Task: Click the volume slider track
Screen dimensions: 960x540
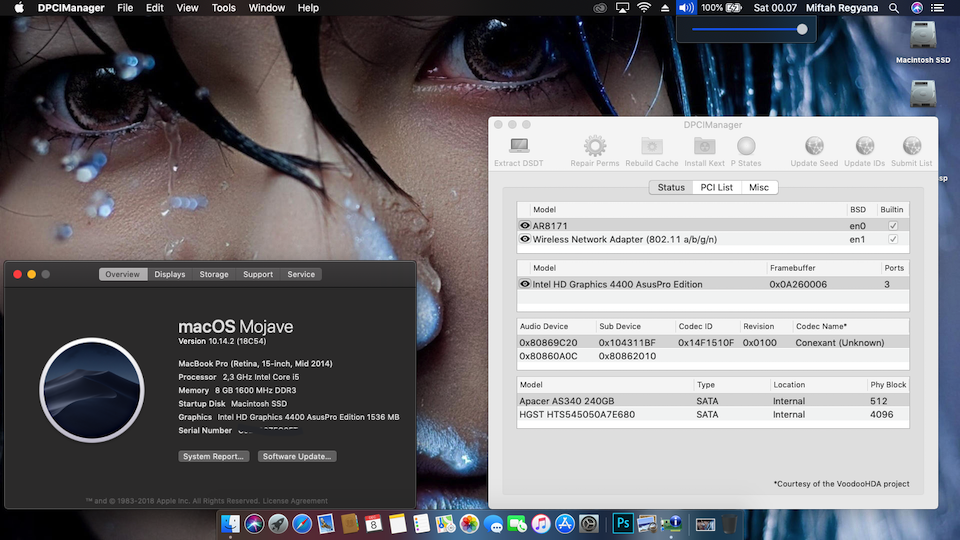Action: pyautogui.click(x=745, y=29)
